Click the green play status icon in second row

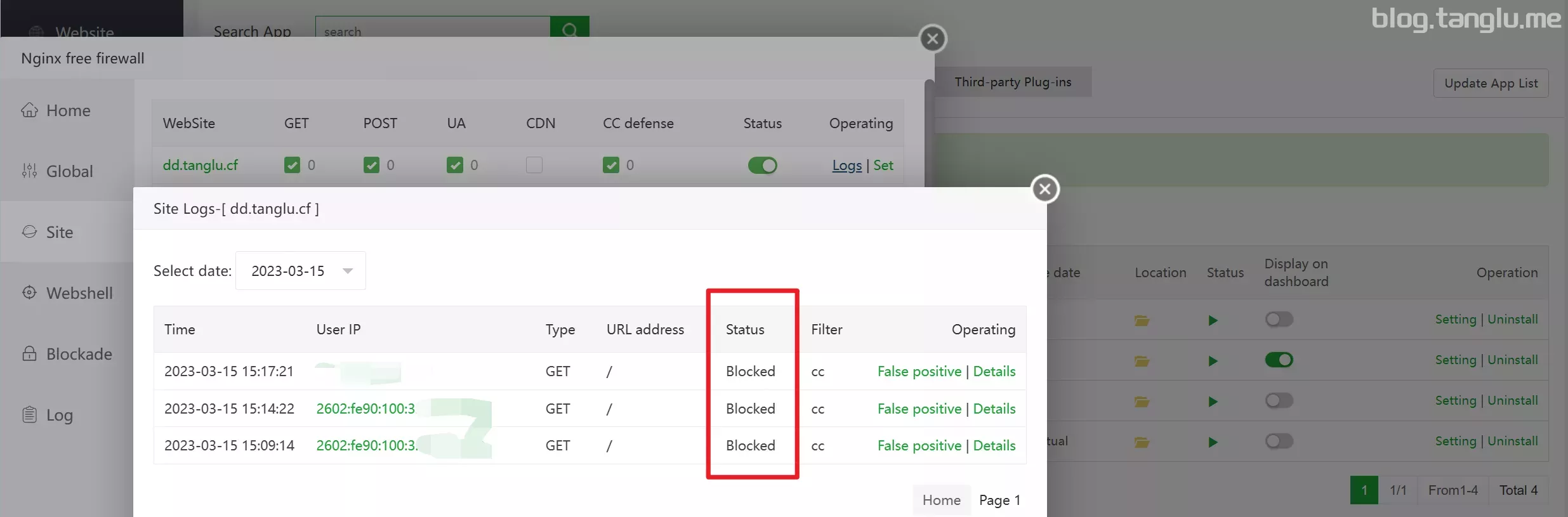(x=1213, y=361)
